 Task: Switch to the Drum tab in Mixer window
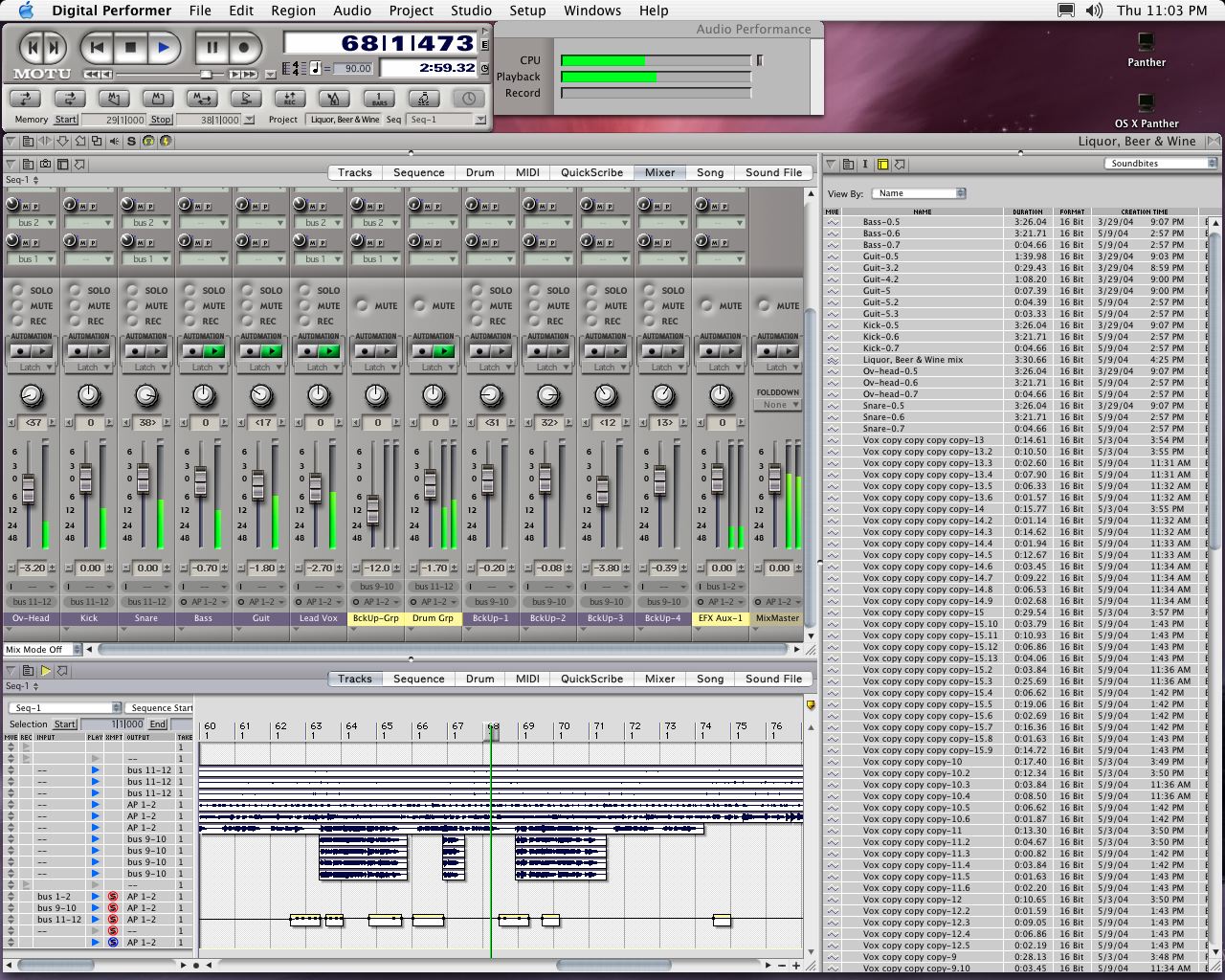point(479,172)
